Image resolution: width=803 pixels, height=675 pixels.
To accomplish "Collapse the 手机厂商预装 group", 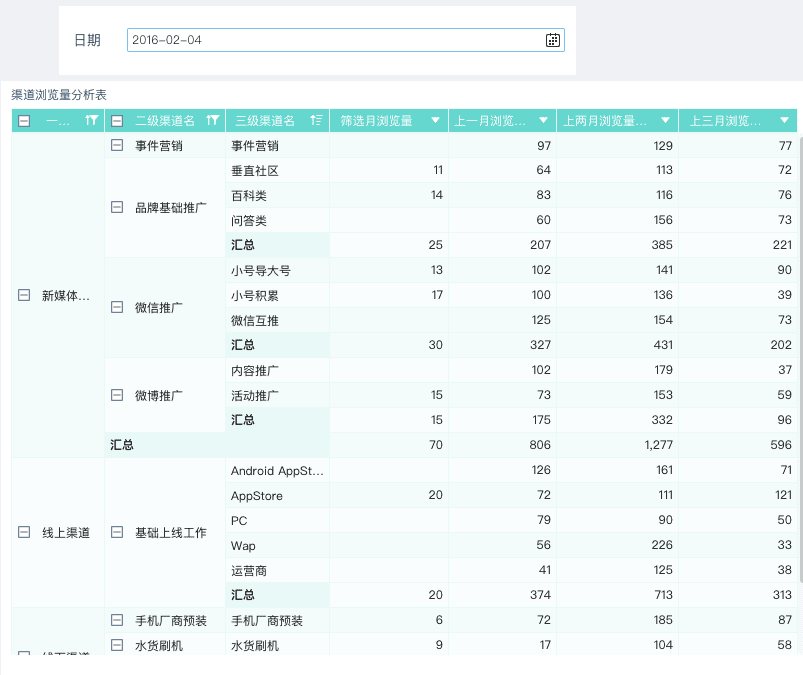I will 117,620.
